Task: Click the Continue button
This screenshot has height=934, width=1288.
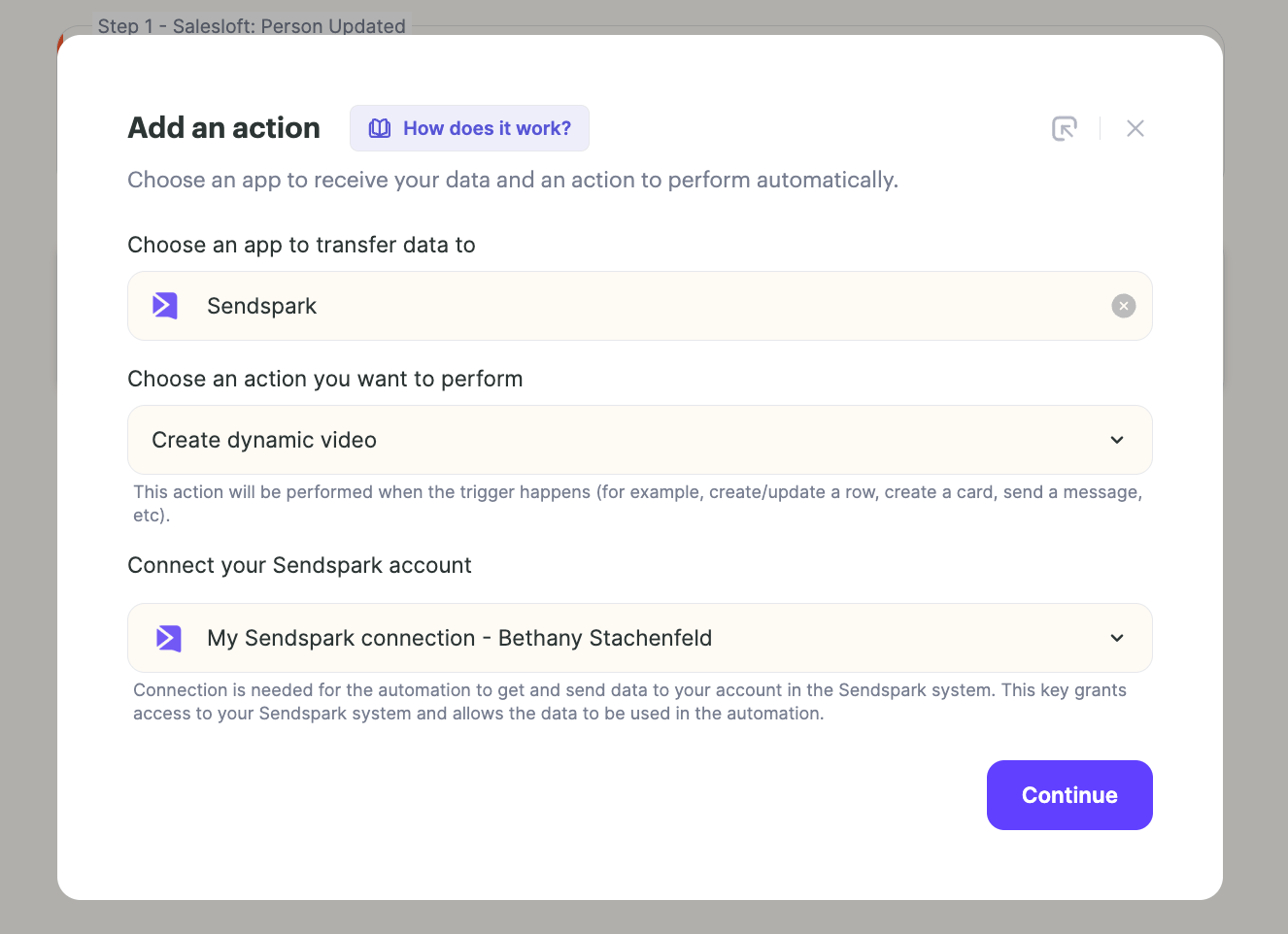Action: (x=1069, y=795)
